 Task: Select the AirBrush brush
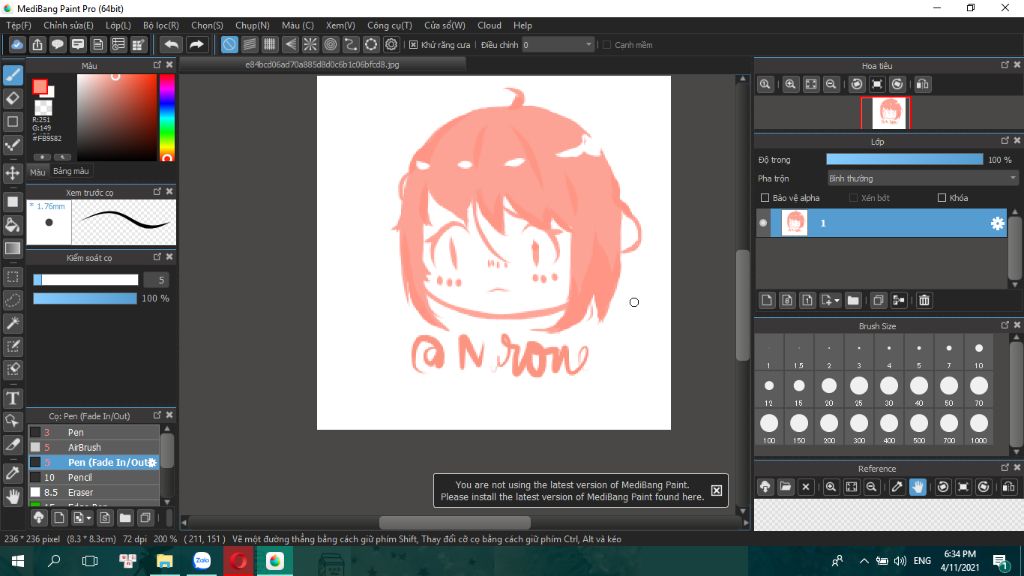coord(94,447)
